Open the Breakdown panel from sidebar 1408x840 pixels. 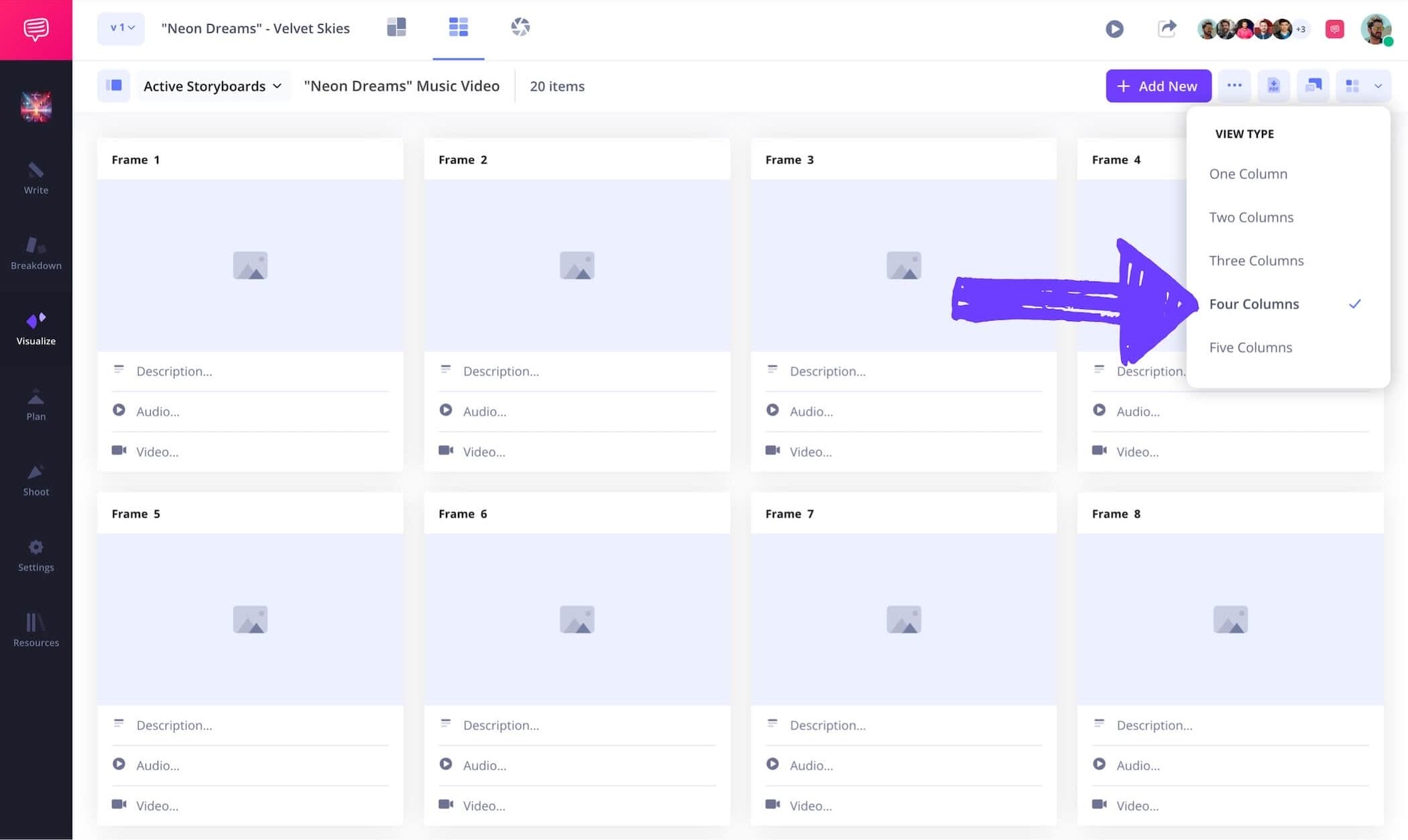(x=36, y=255)
